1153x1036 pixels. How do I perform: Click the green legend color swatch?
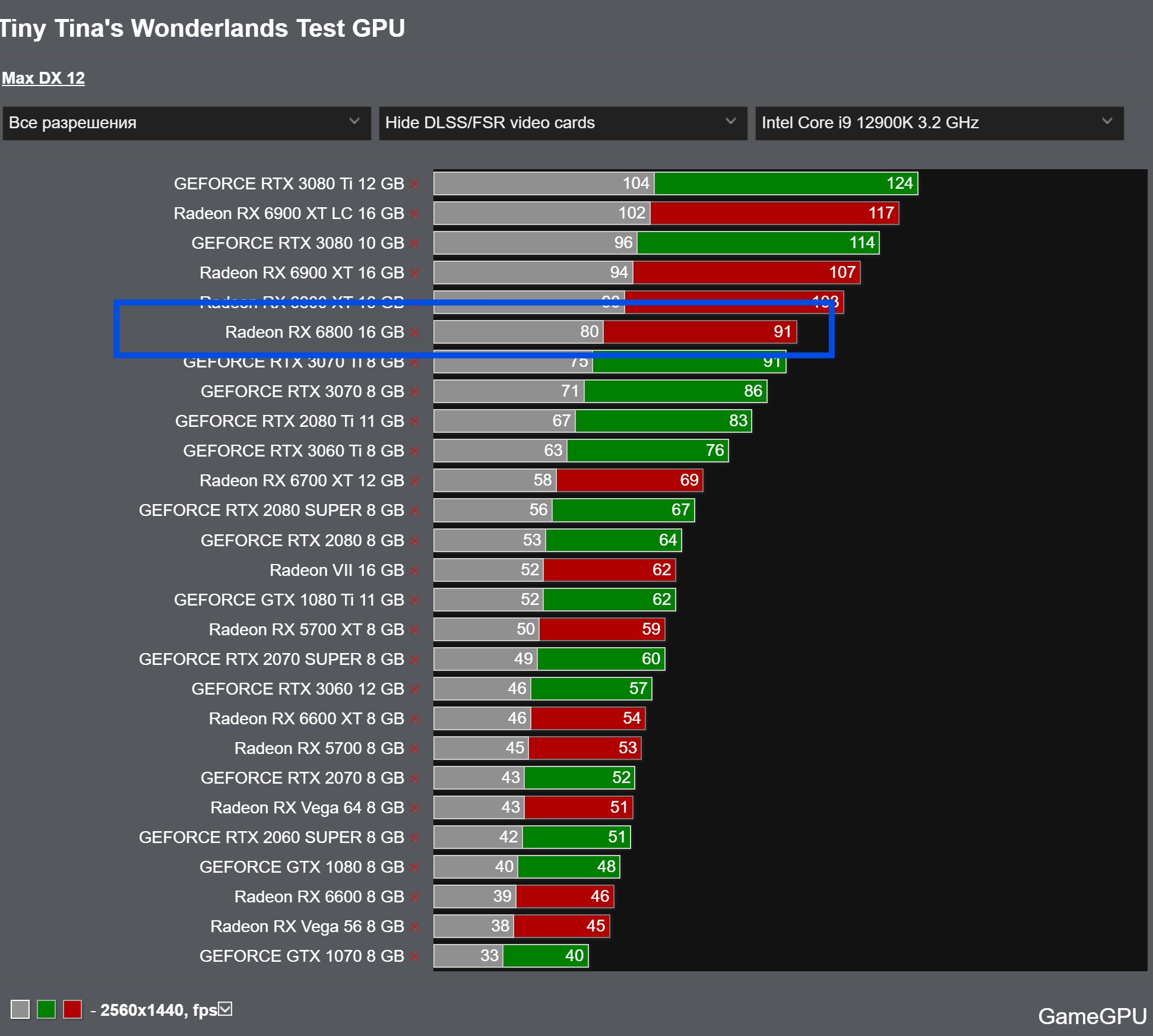pyautogui.click(x=46, y=1009)
